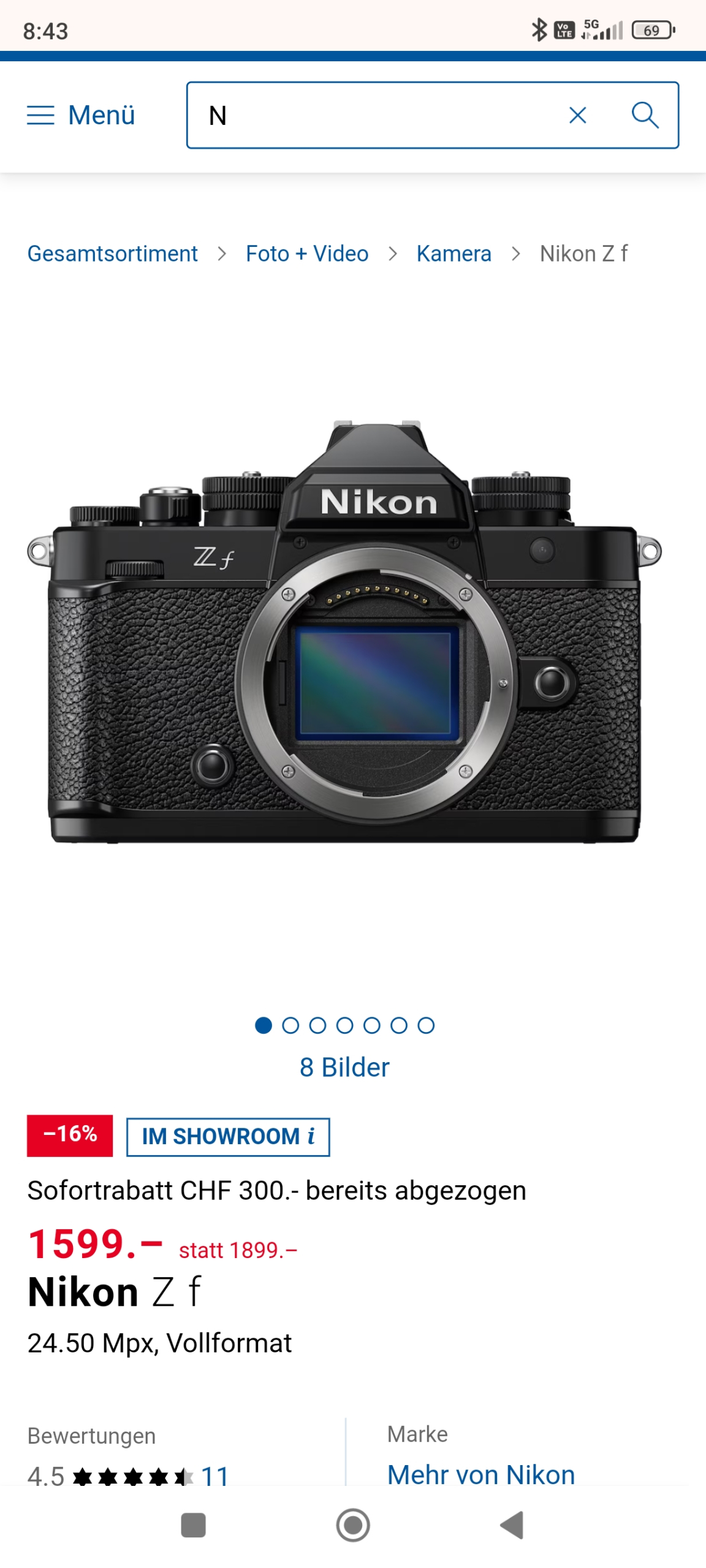The image size is (706, 1568).
Task: Tap chevron after Gesamtsortiment breadcrumb
Action: click(x=222, y=254)
